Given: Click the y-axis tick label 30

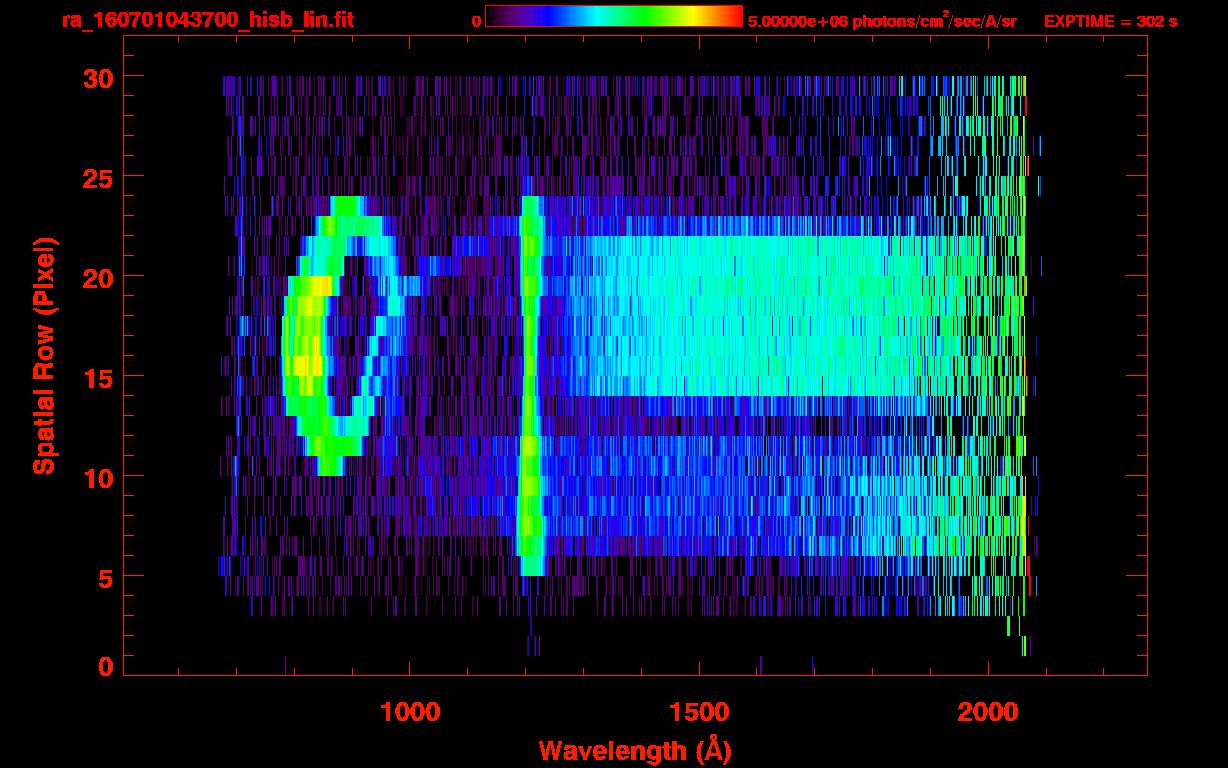Looking at the screenshot, I should [96, 77].
